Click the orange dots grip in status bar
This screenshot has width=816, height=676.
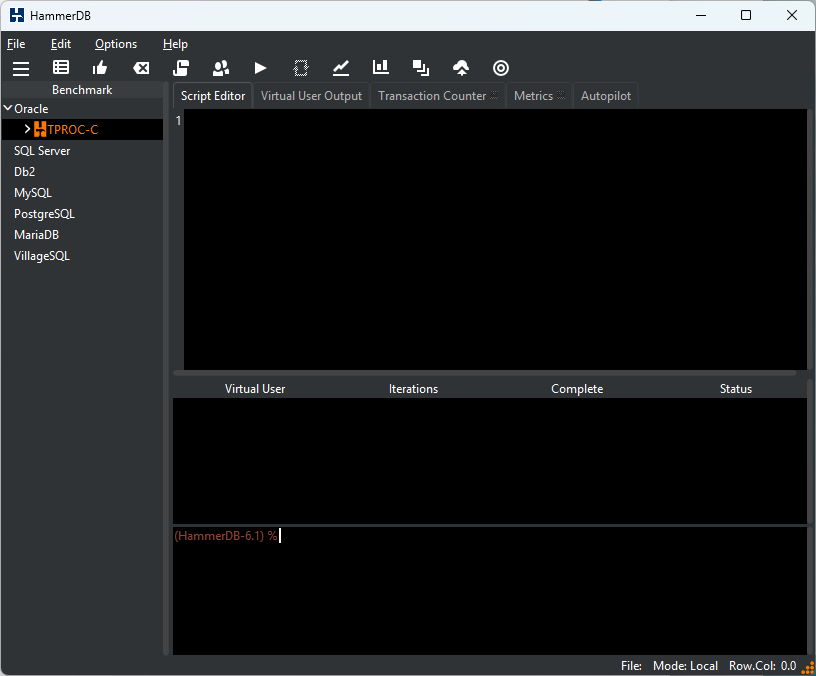tap(809, 668)
